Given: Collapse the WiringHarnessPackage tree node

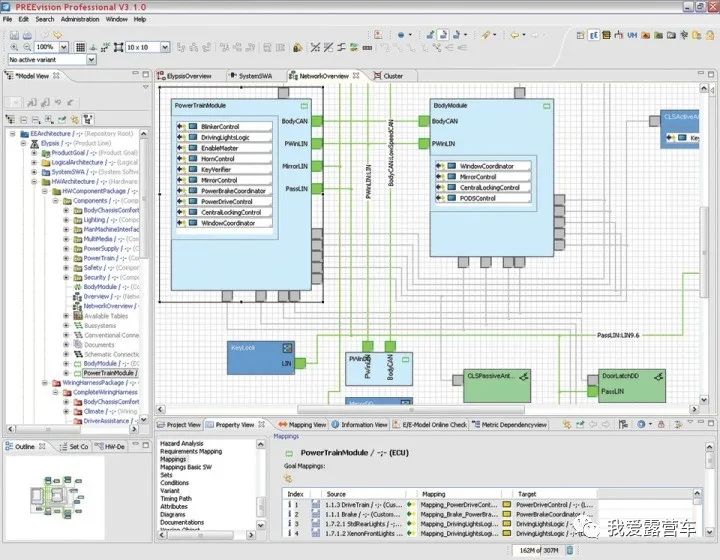Looking at the screenshot, I should click(x=45, y=383).
